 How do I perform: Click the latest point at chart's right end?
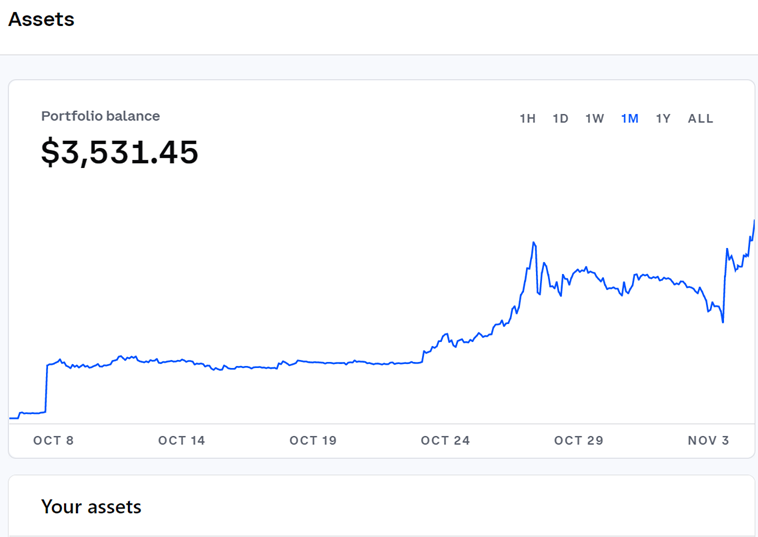[754, 221]
